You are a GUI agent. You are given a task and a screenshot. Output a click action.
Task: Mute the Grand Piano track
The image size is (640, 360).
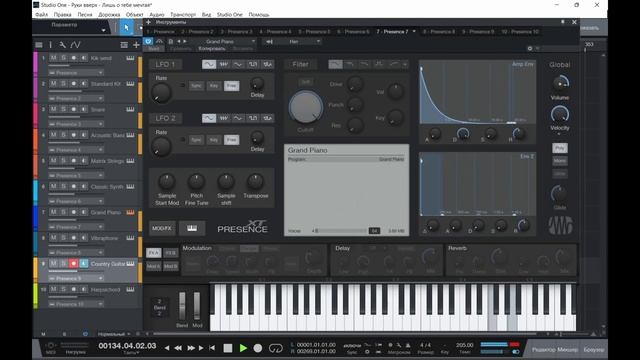coord(53,212)
